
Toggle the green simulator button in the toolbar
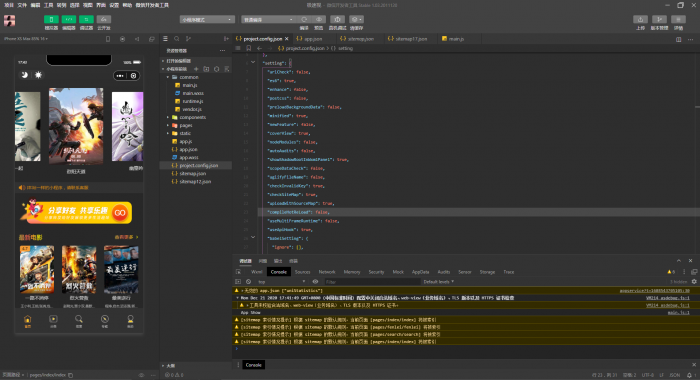[51, 19]
